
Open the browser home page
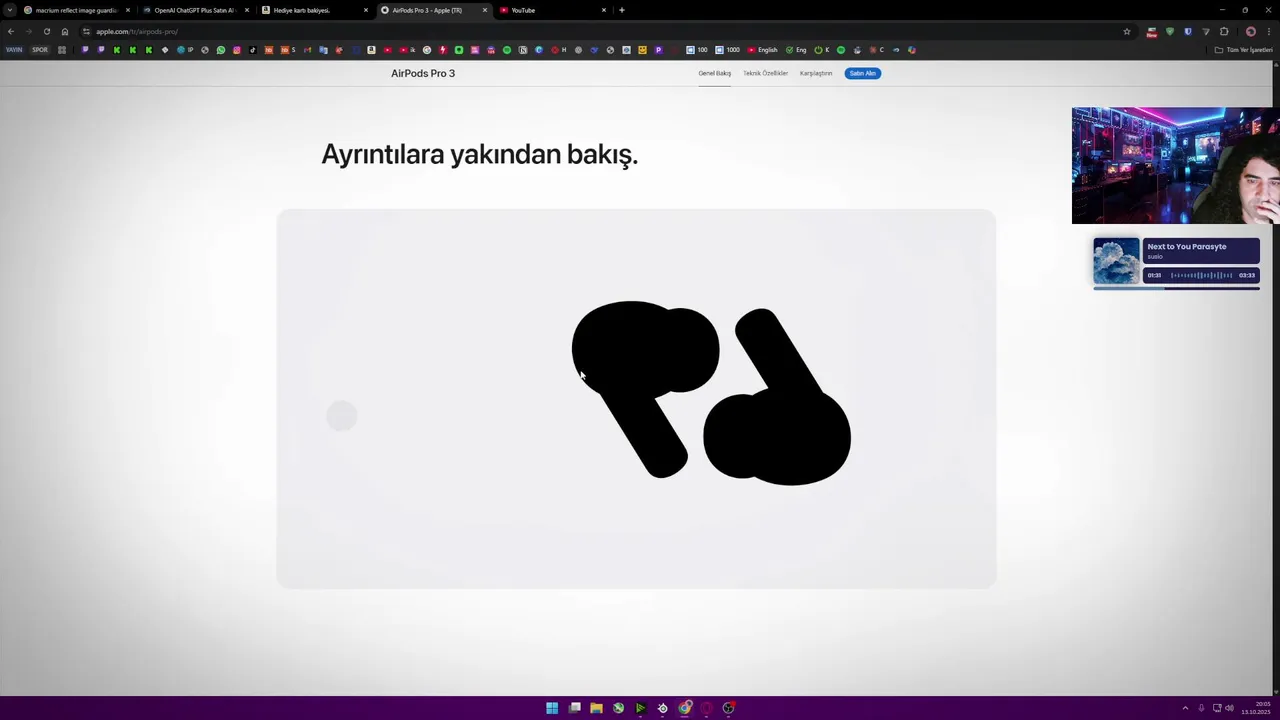click(65, 31)
